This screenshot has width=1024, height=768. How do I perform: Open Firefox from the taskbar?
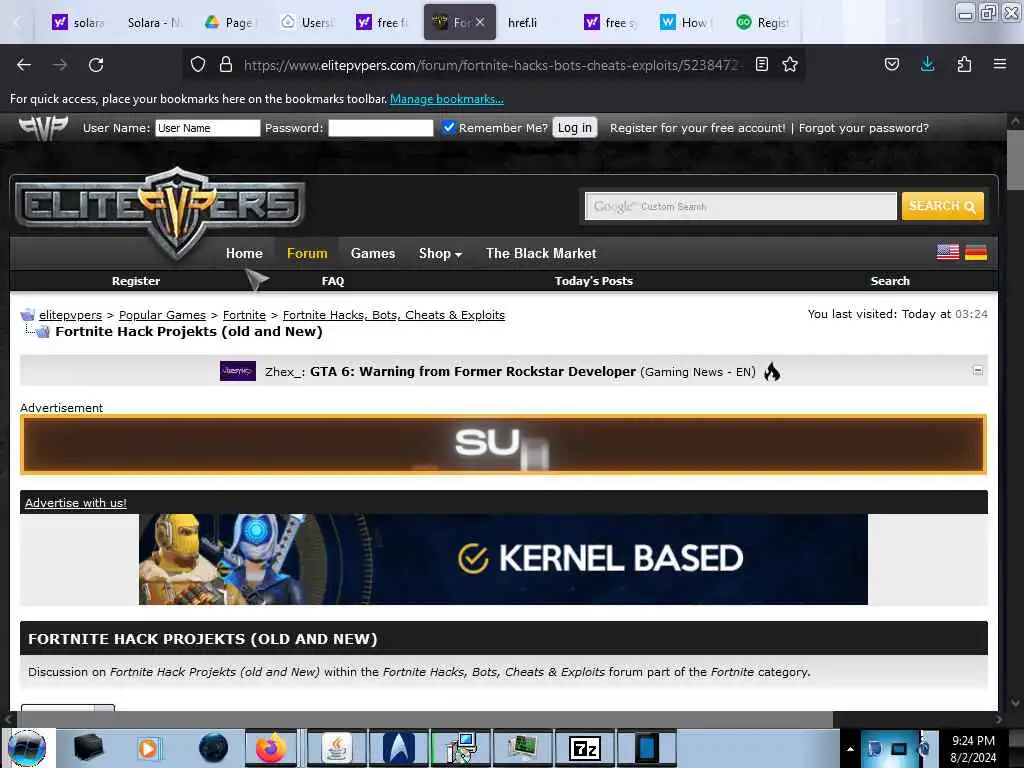[x=271, y=748]
